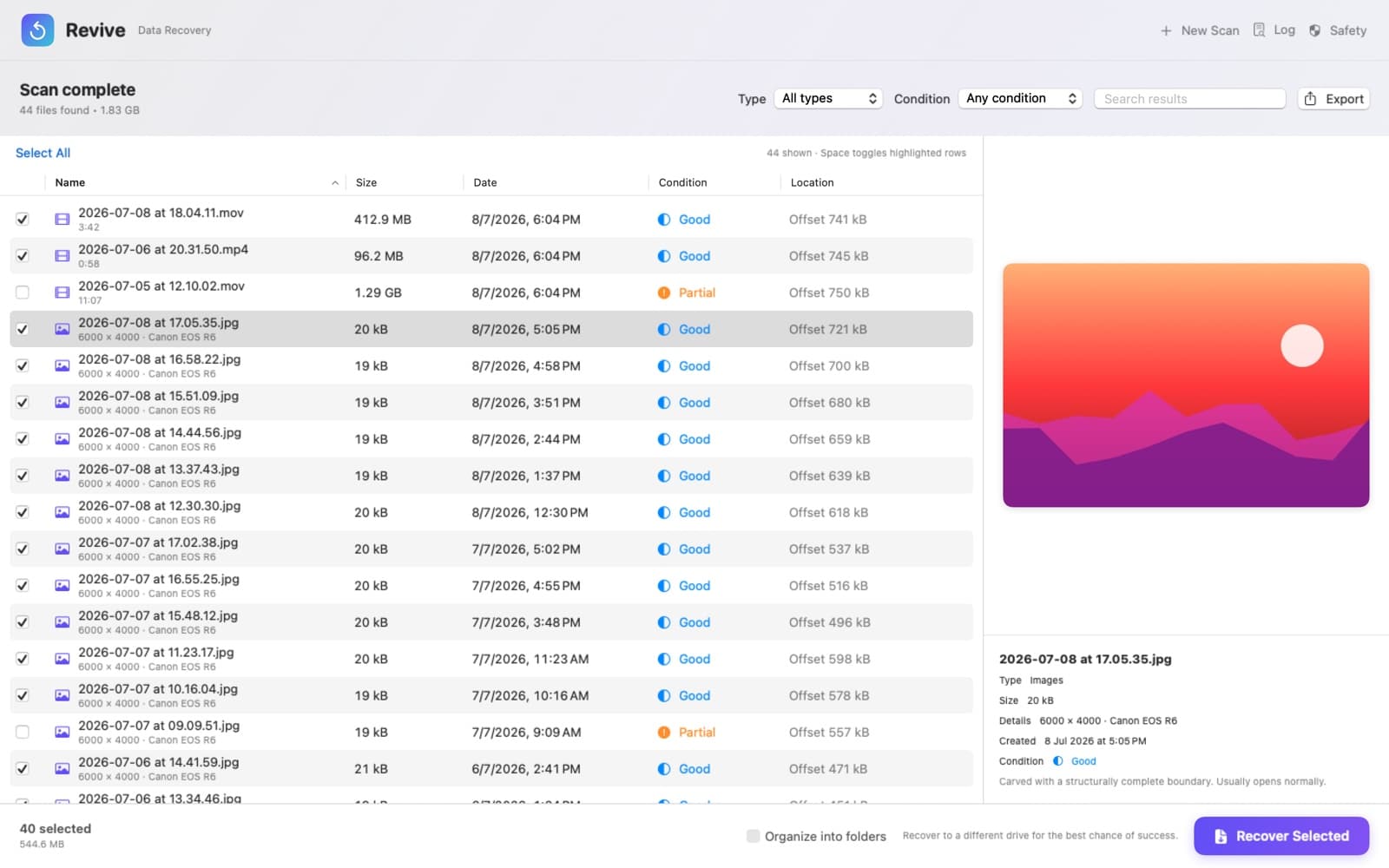Image resolution: width=1389 pixels, height=868 pixels.
Task: Click image icon for 2026-07-08 at 16.58.22.jpg
Action: (63, 366)
